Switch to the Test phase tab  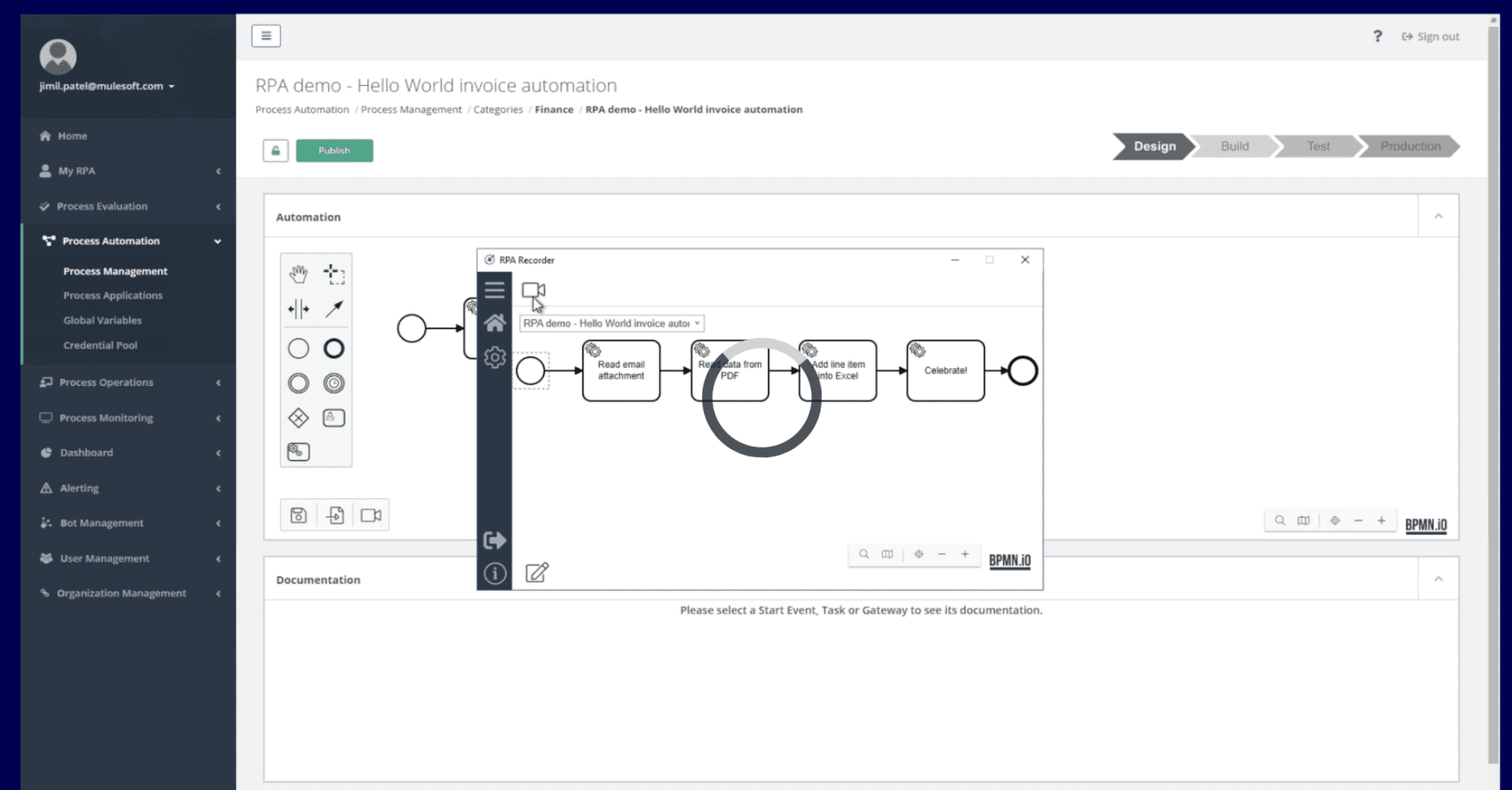coord(1318,147)
